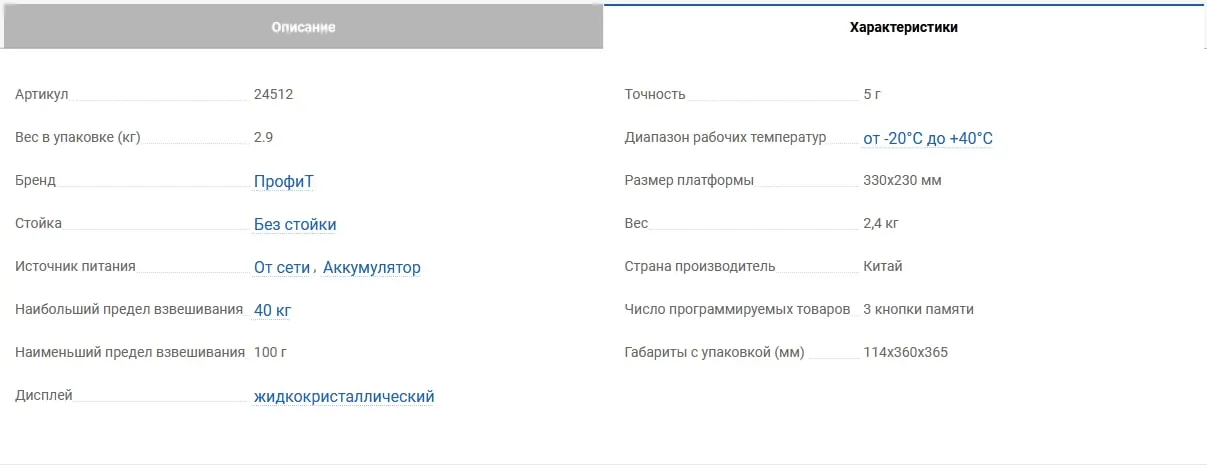Click the от -20°C до +40°C temperature link

tap(928, 138)
